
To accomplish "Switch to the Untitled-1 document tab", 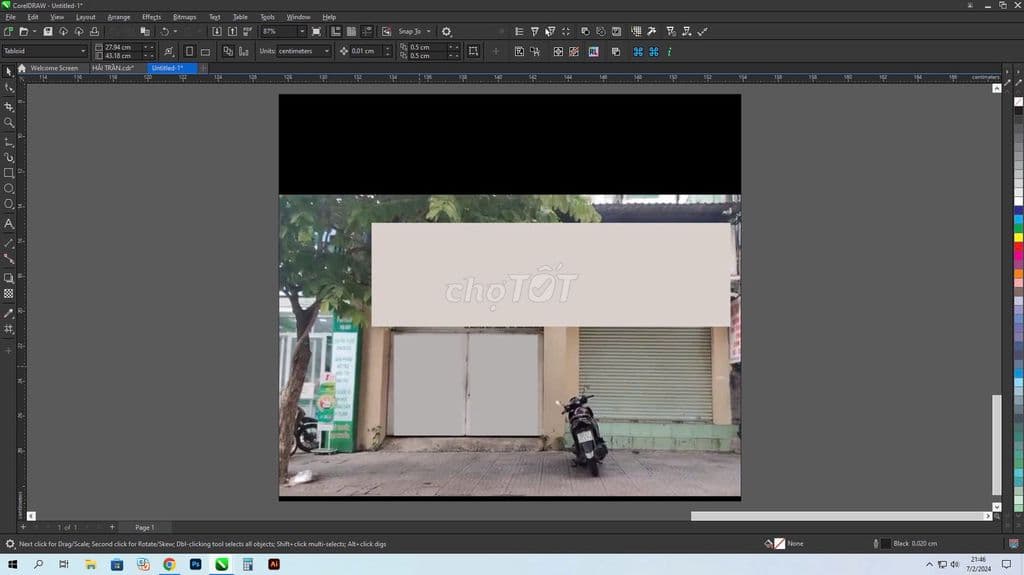I will coord(171,68).
